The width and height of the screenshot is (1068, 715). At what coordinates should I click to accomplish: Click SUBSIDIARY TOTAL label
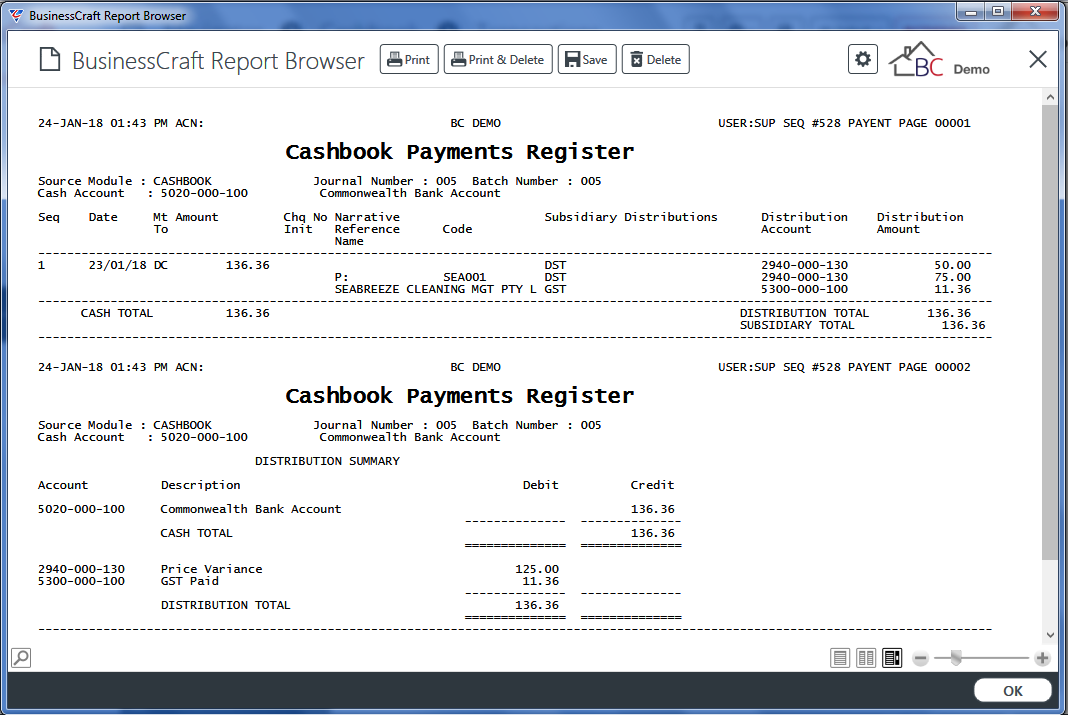[x=797, y=325]
